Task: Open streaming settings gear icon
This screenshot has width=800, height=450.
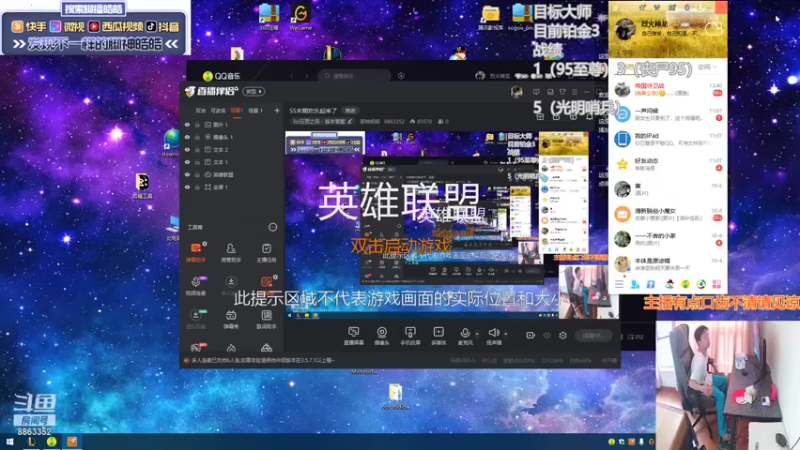Action: (x=563, y=335)
